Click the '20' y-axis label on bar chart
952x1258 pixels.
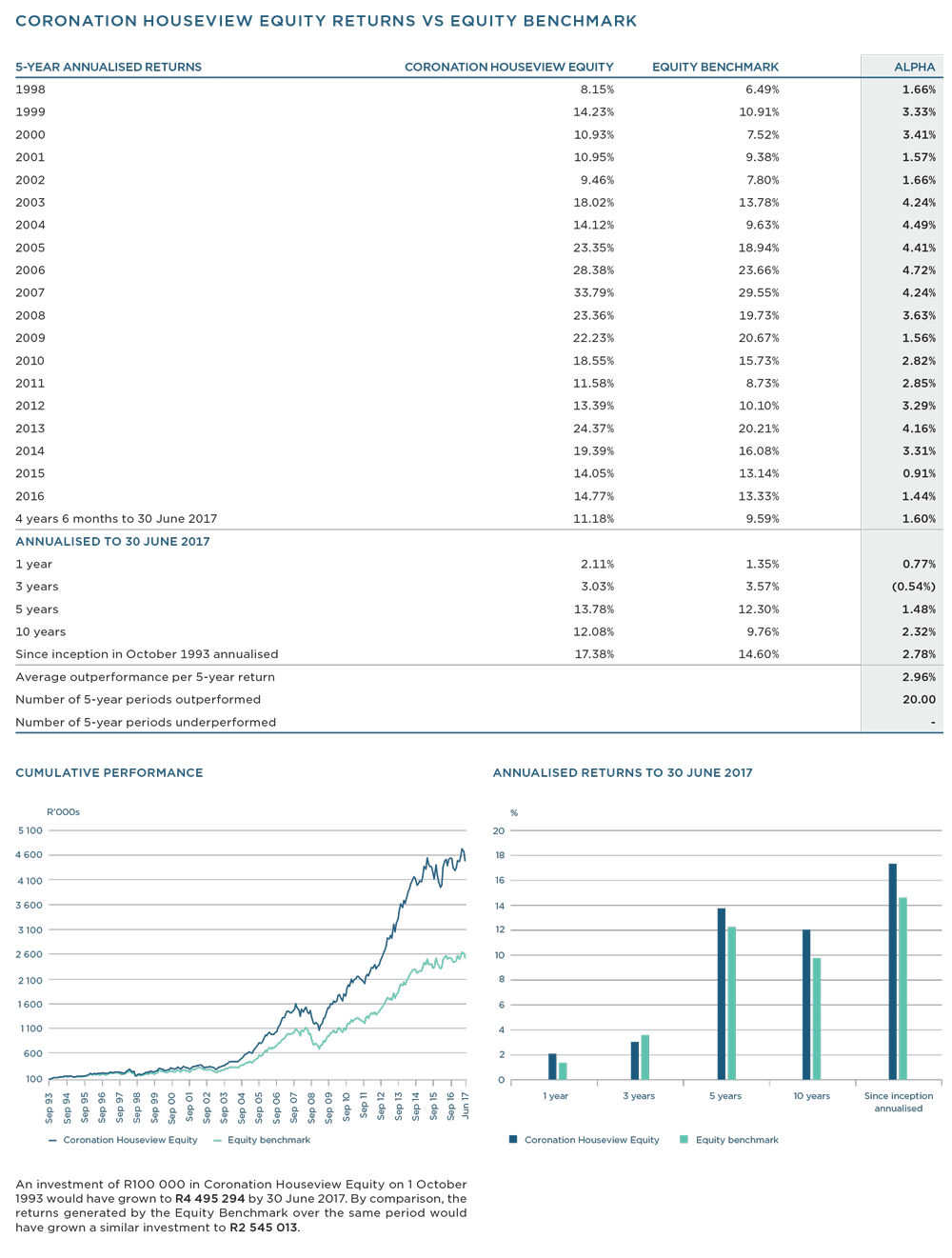(499, 830)
